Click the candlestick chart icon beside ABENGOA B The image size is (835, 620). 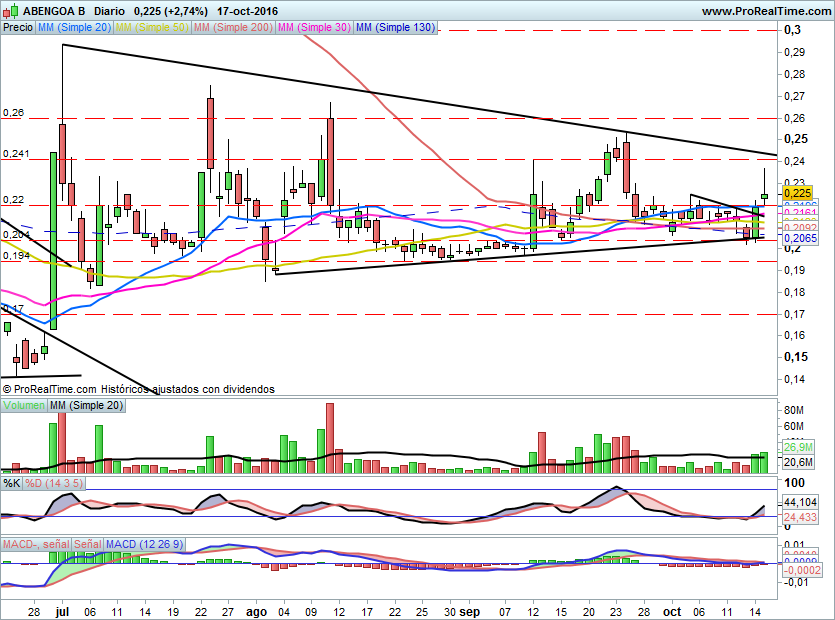[10, 11]
